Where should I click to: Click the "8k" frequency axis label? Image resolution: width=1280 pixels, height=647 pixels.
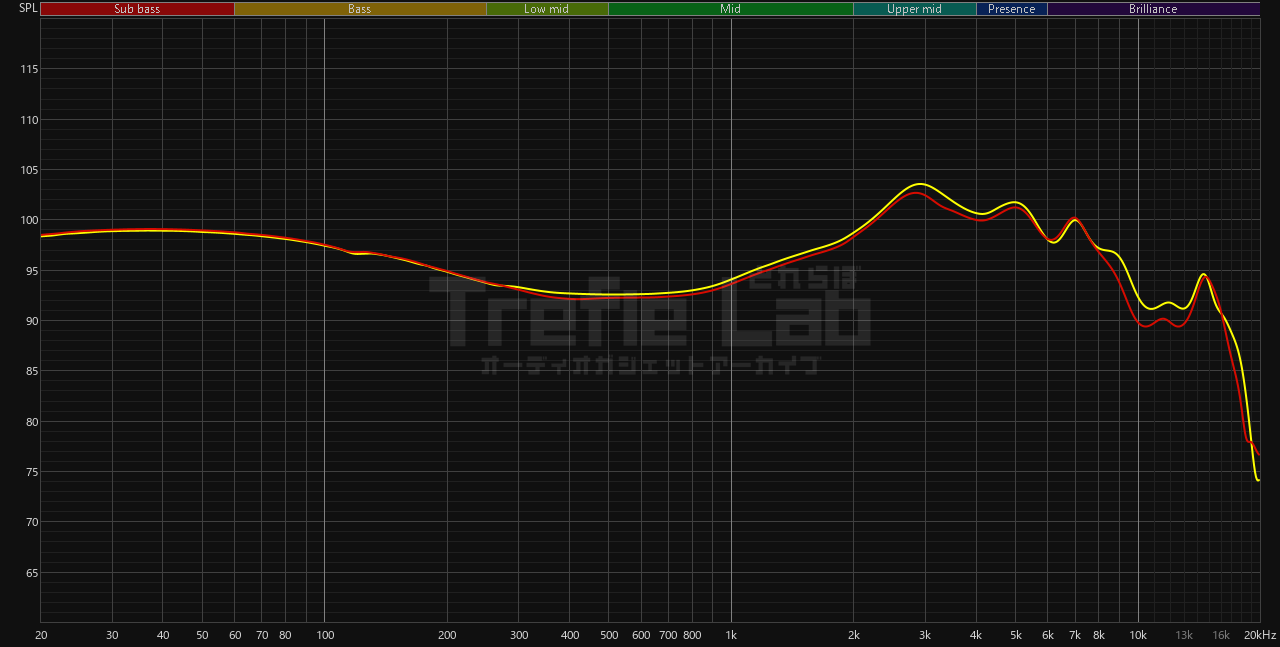tap(1099, 635)
